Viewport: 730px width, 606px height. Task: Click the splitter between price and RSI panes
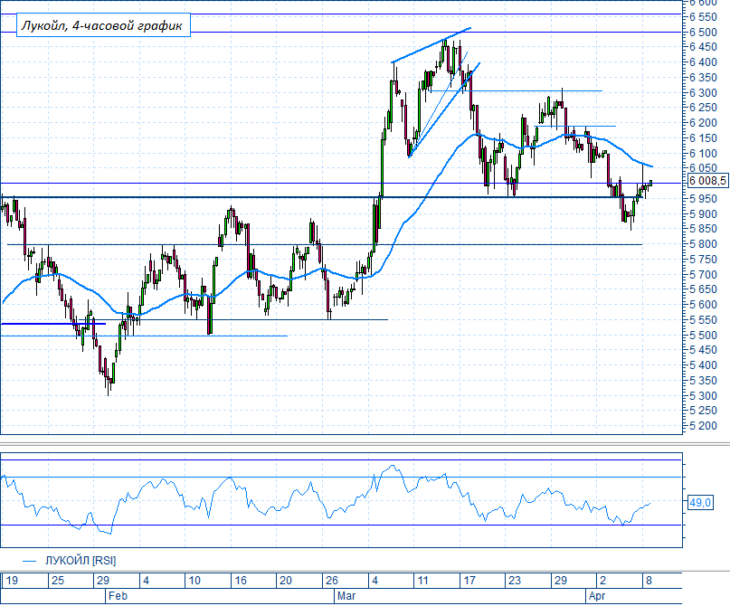(365, 443)
